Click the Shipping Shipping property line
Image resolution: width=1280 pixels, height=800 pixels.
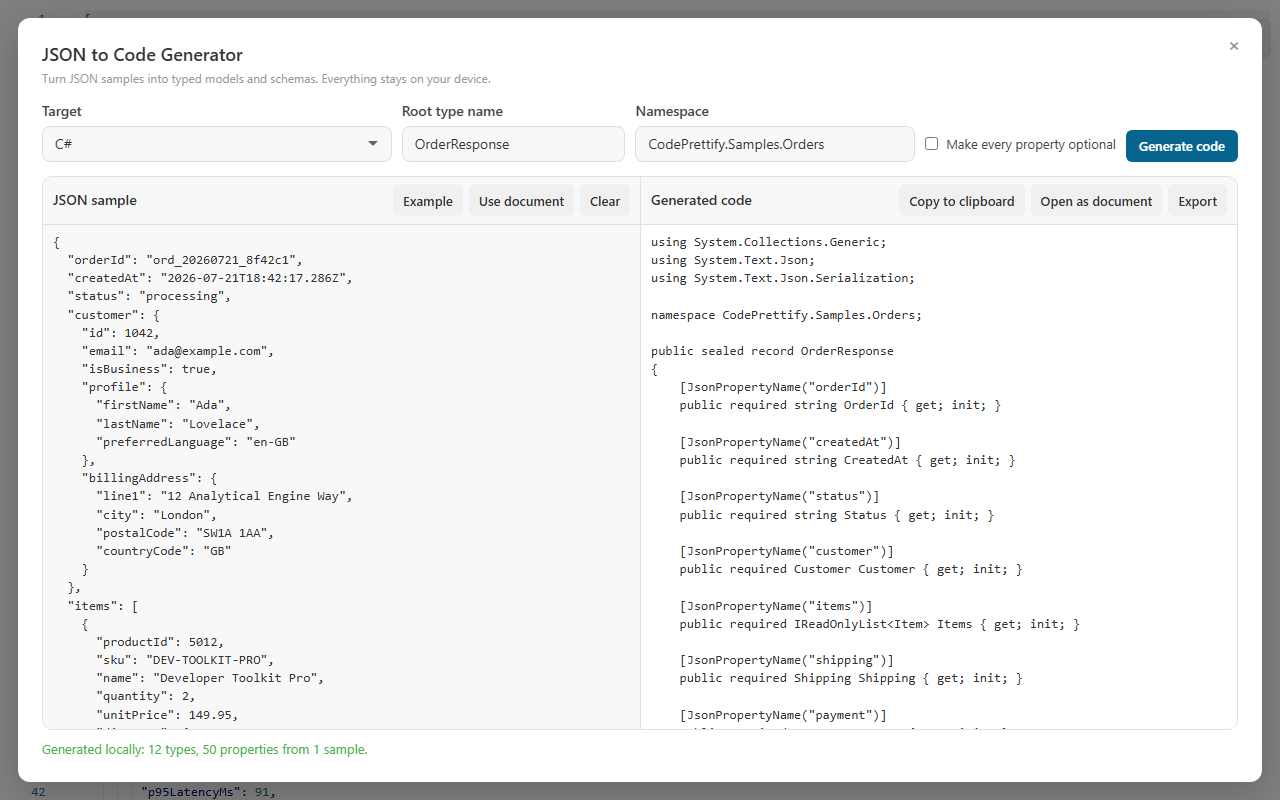pos(851,678)
